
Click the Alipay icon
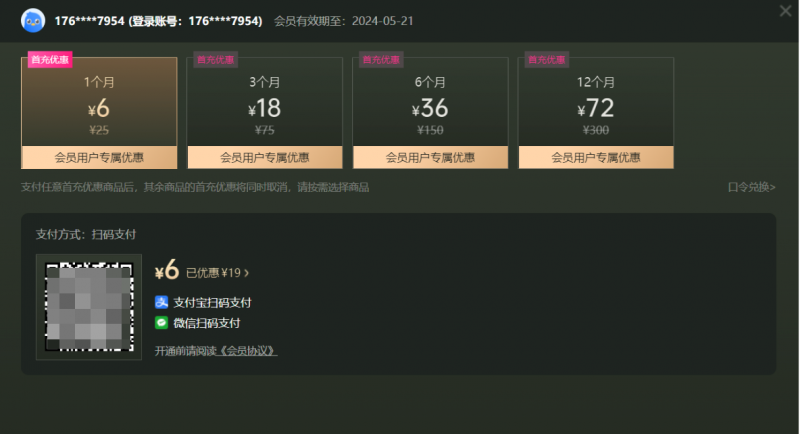(161, 302)
